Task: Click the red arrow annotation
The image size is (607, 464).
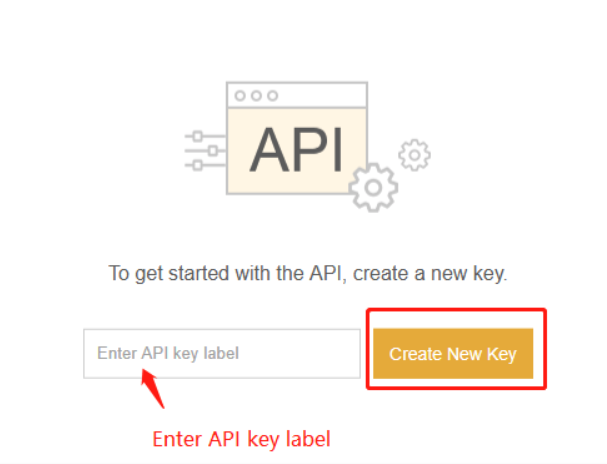Action: 153,389
